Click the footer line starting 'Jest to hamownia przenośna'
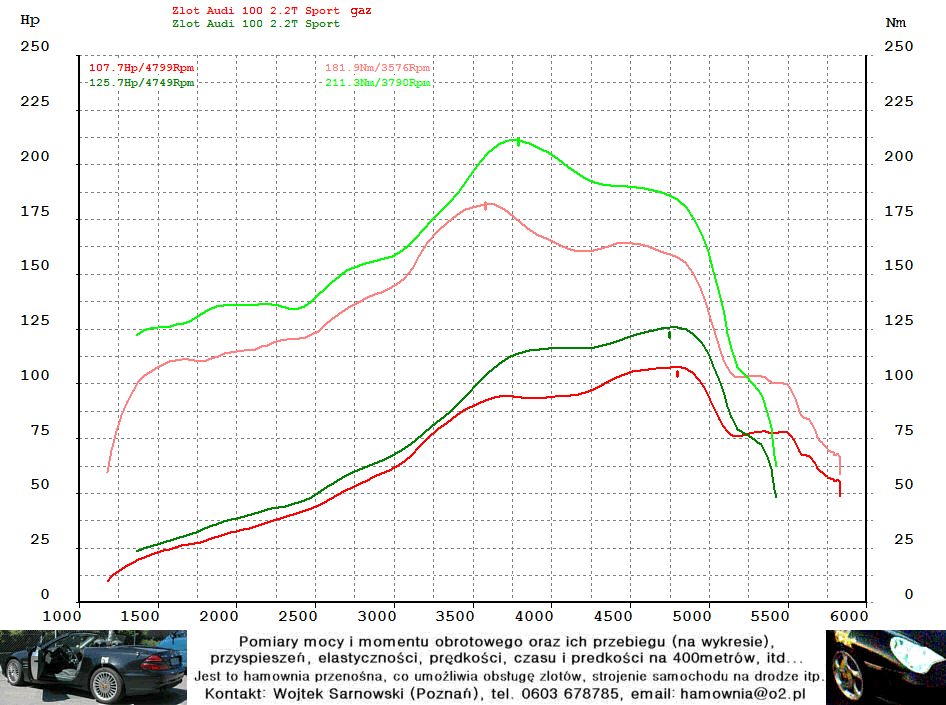The image size is (946, 705). [x=509, y=676]
